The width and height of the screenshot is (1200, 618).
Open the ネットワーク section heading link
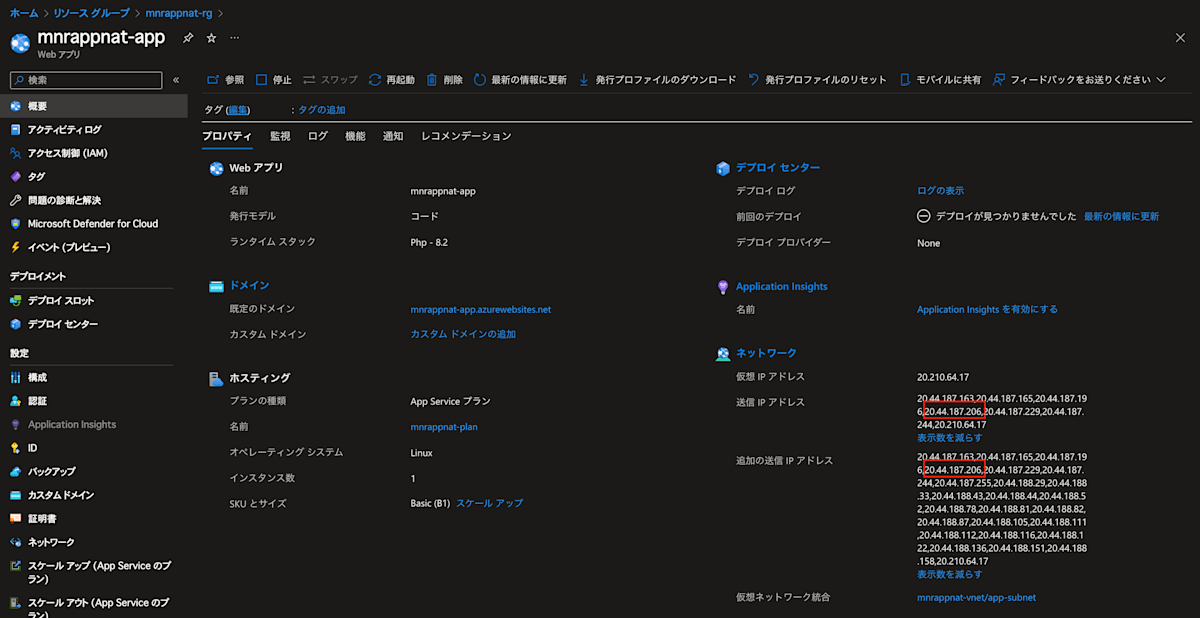(x=766, y=353)
